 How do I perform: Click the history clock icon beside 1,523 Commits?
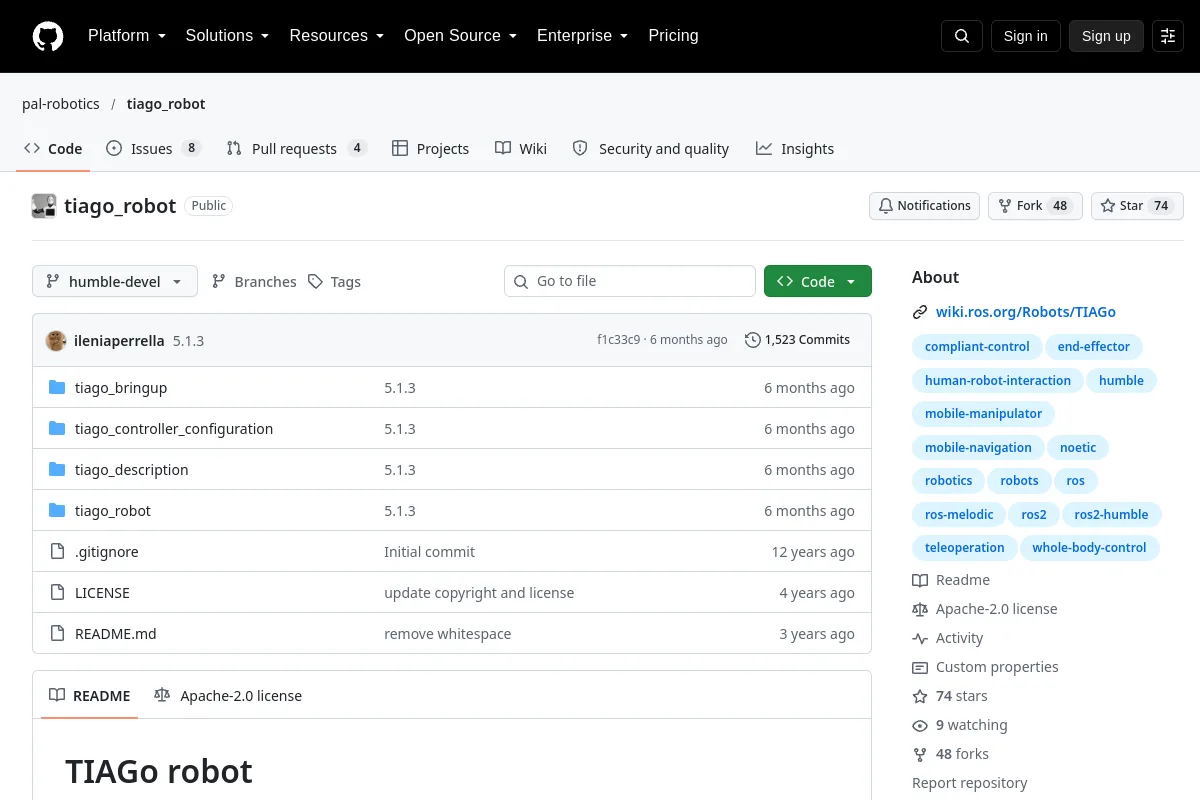(753, 340)
